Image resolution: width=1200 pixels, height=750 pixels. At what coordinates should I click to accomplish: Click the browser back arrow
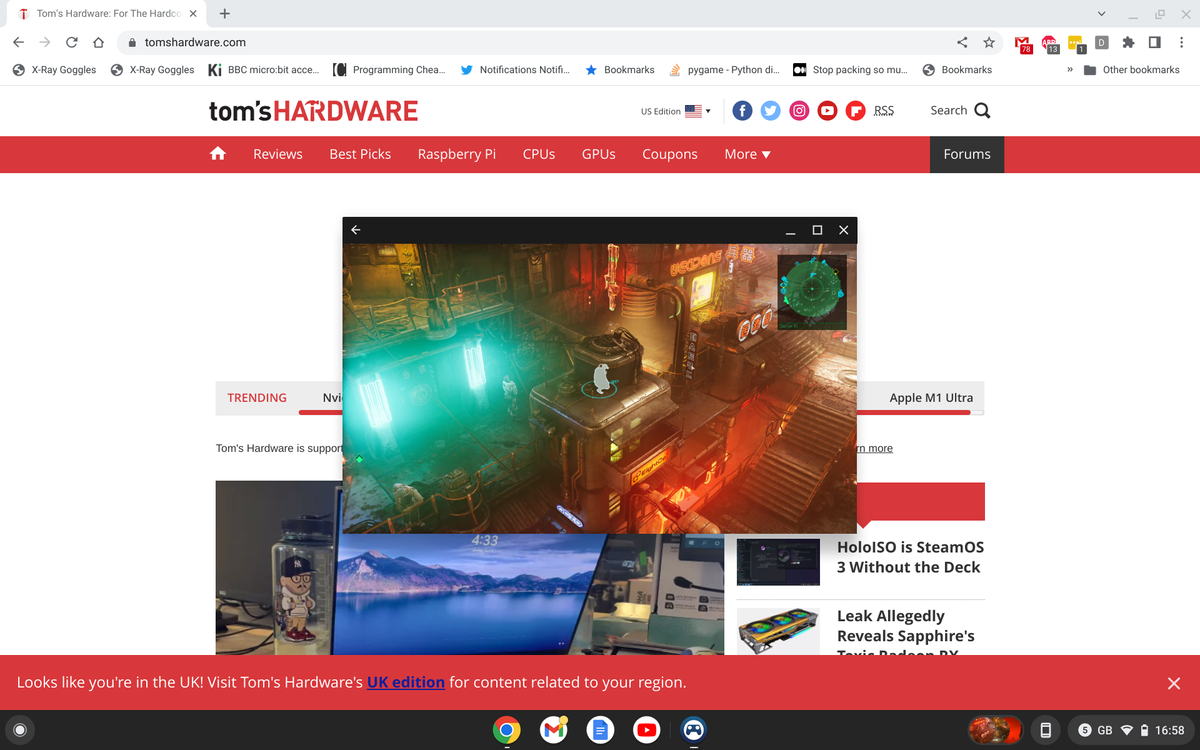[x=19, y=42]
